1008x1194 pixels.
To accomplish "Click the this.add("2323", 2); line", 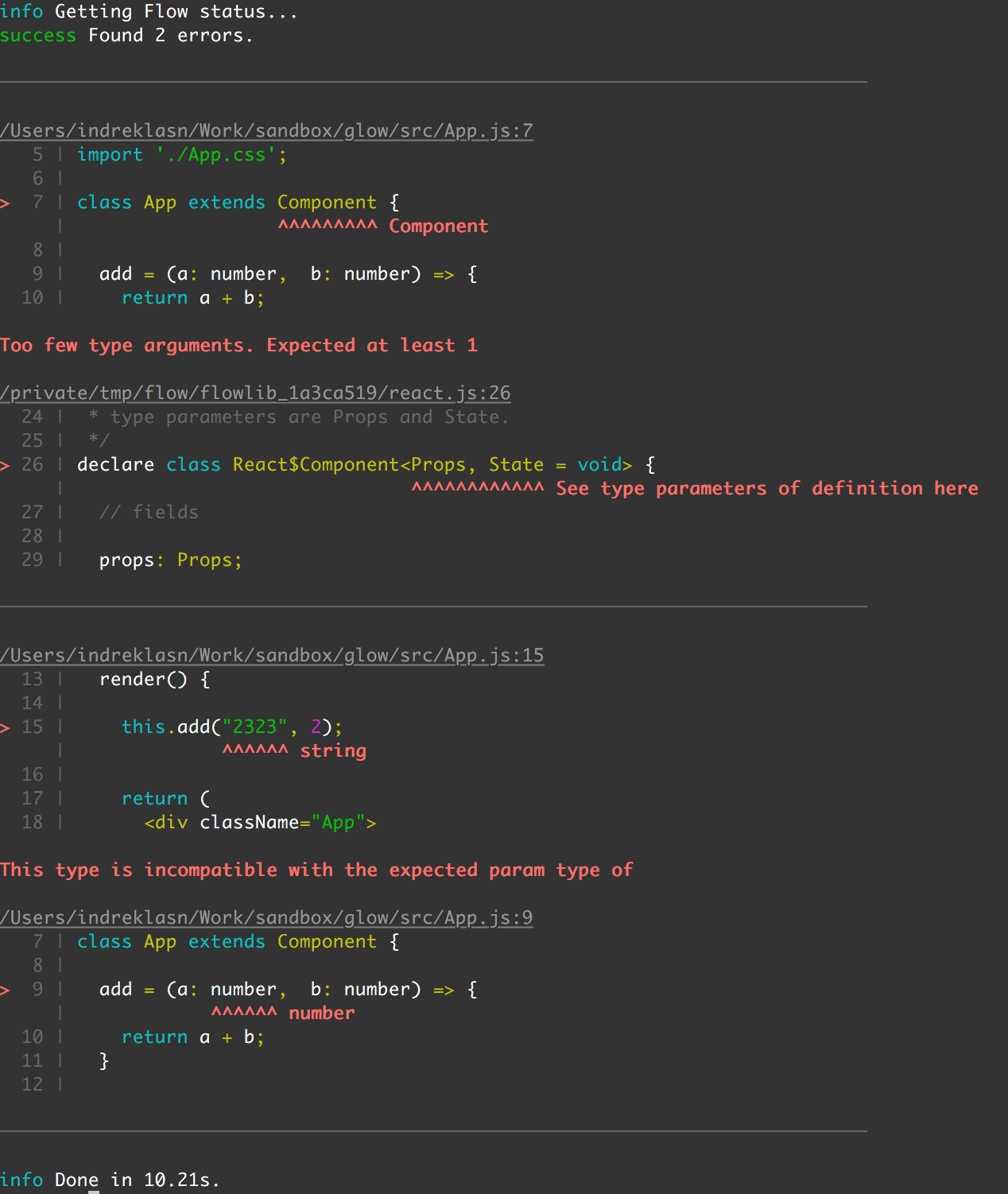I will 232,727.
